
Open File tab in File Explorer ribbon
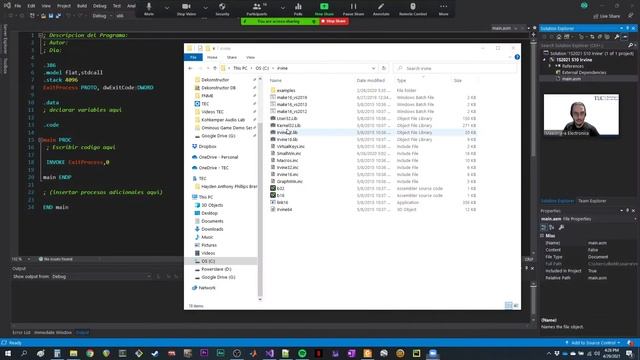point(193,58)
